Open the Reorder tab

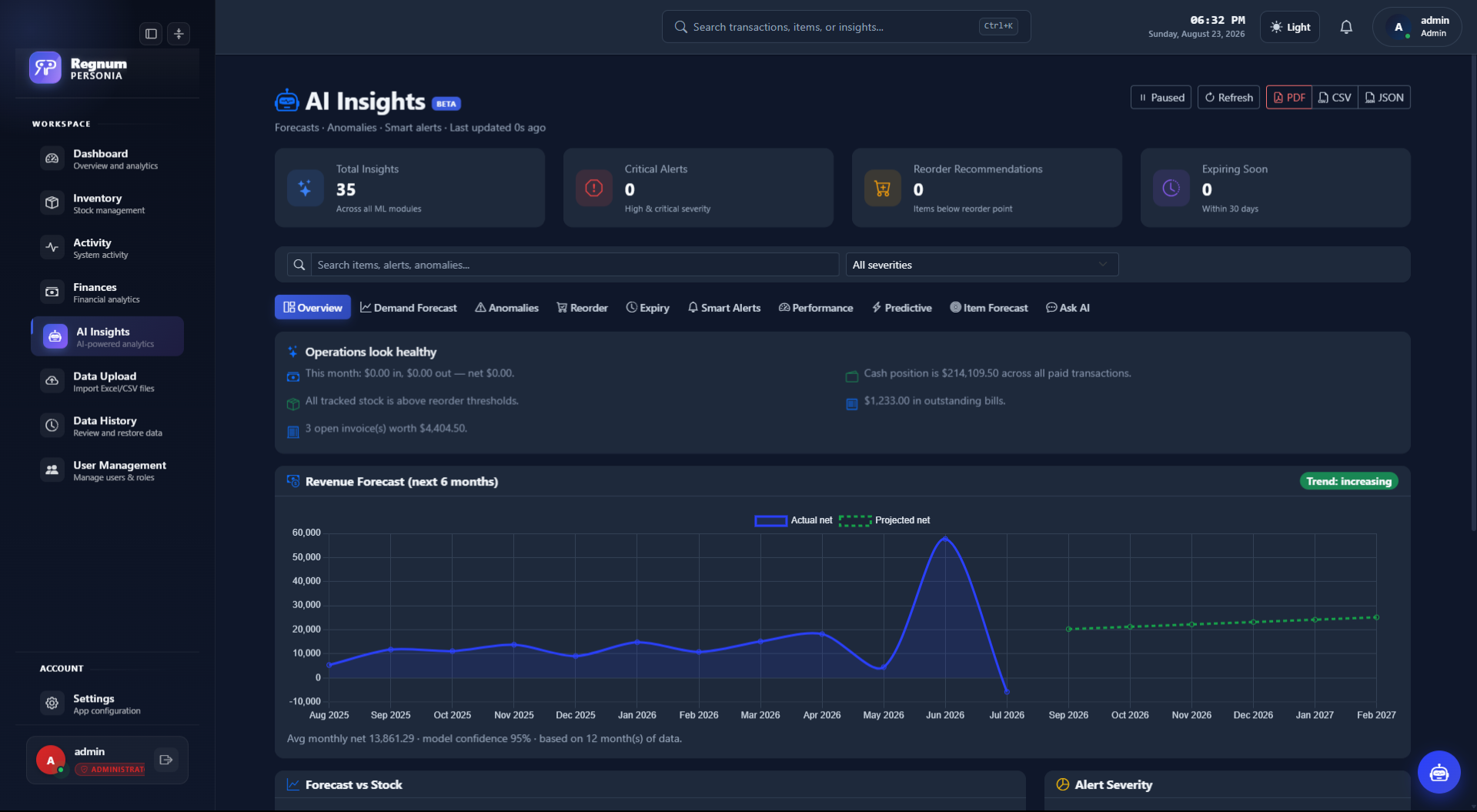[x=583, y=308]
